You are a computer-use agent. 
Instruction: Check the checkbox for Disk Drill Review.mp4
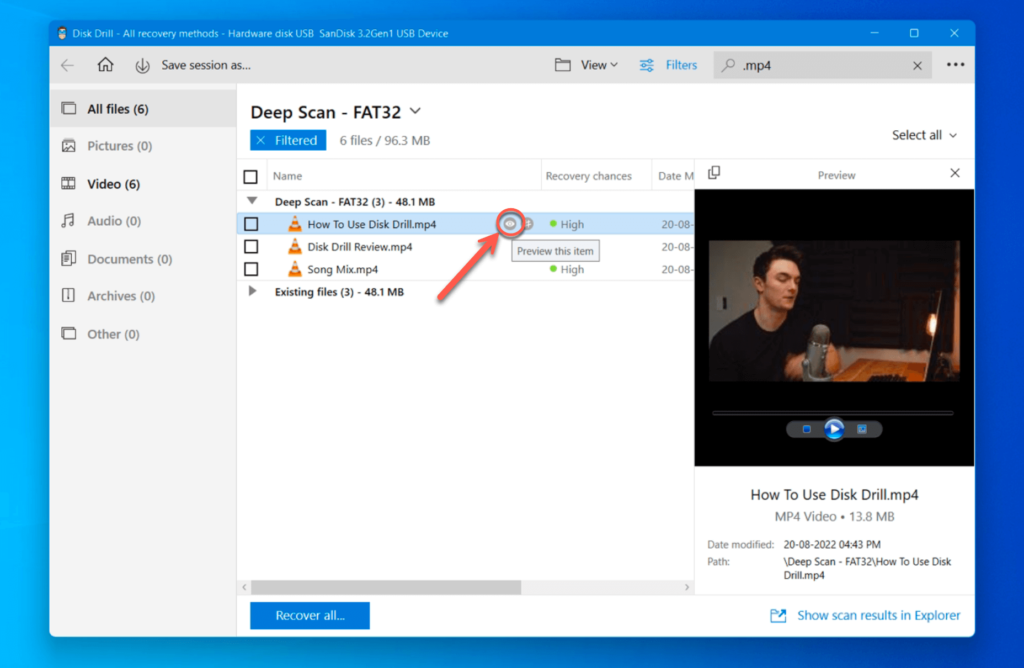click(x=250, y=246)
